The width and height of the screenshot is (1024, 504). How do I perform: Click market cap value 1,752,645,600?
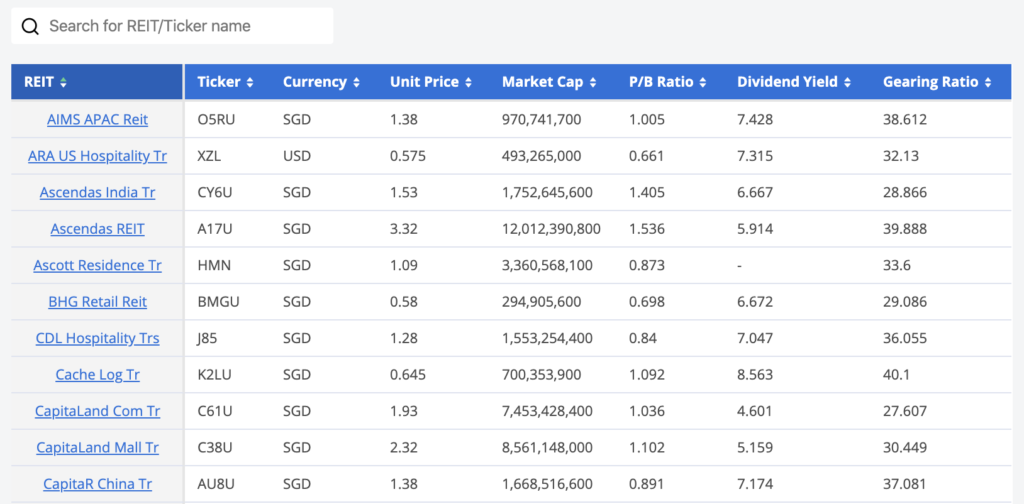(x=547, y=193)
